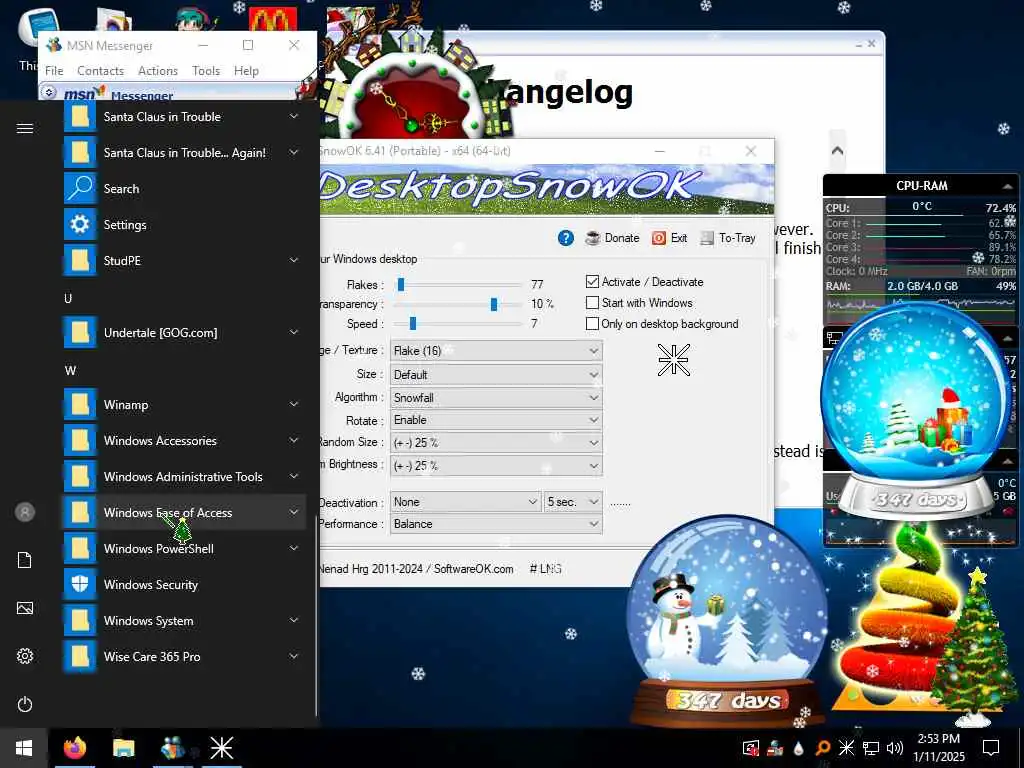Expand Windows System folder
The width and height of the screenshot is (1024, 768).
coord(183,620)
